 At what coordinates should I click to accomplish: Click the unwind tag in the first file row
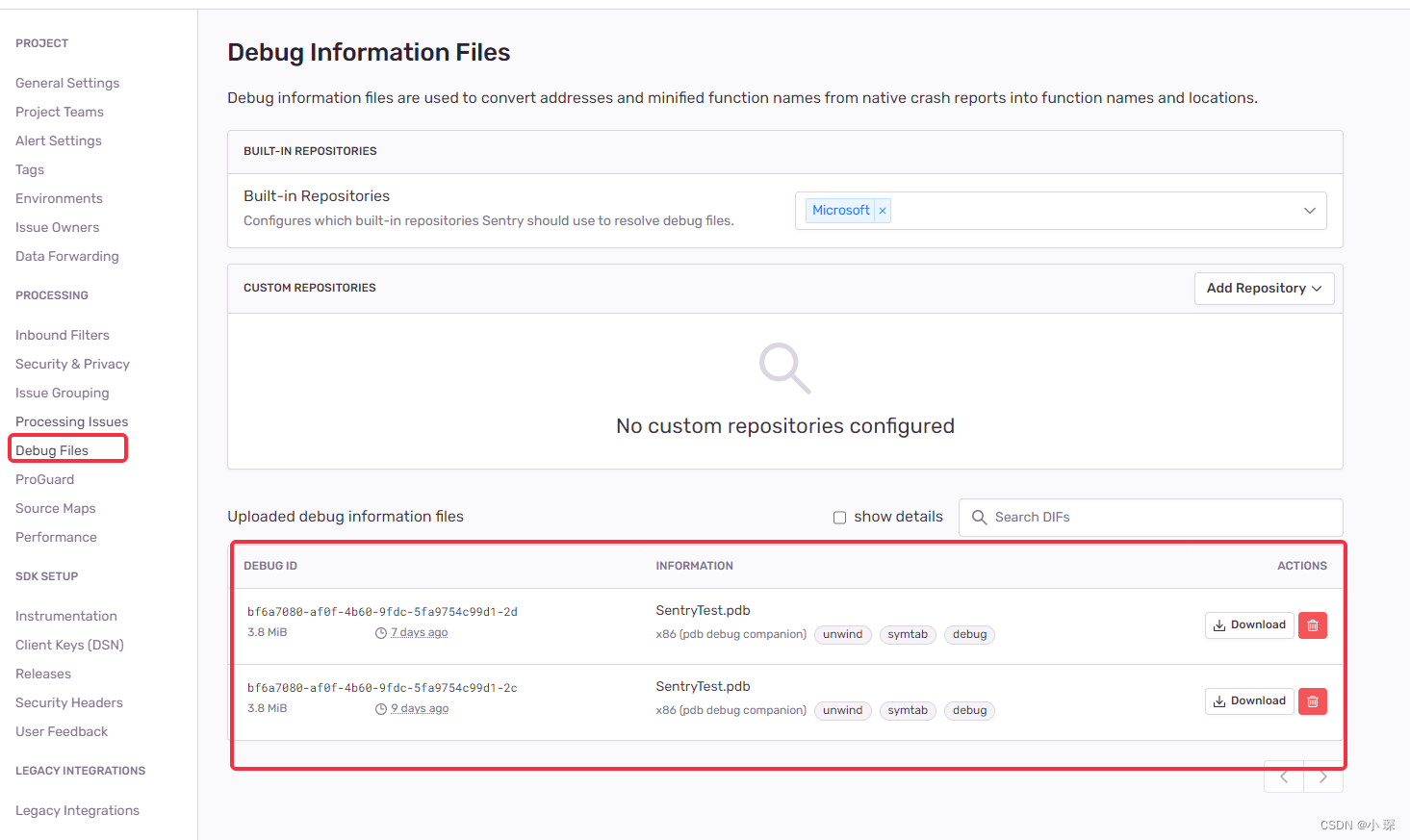843,635
